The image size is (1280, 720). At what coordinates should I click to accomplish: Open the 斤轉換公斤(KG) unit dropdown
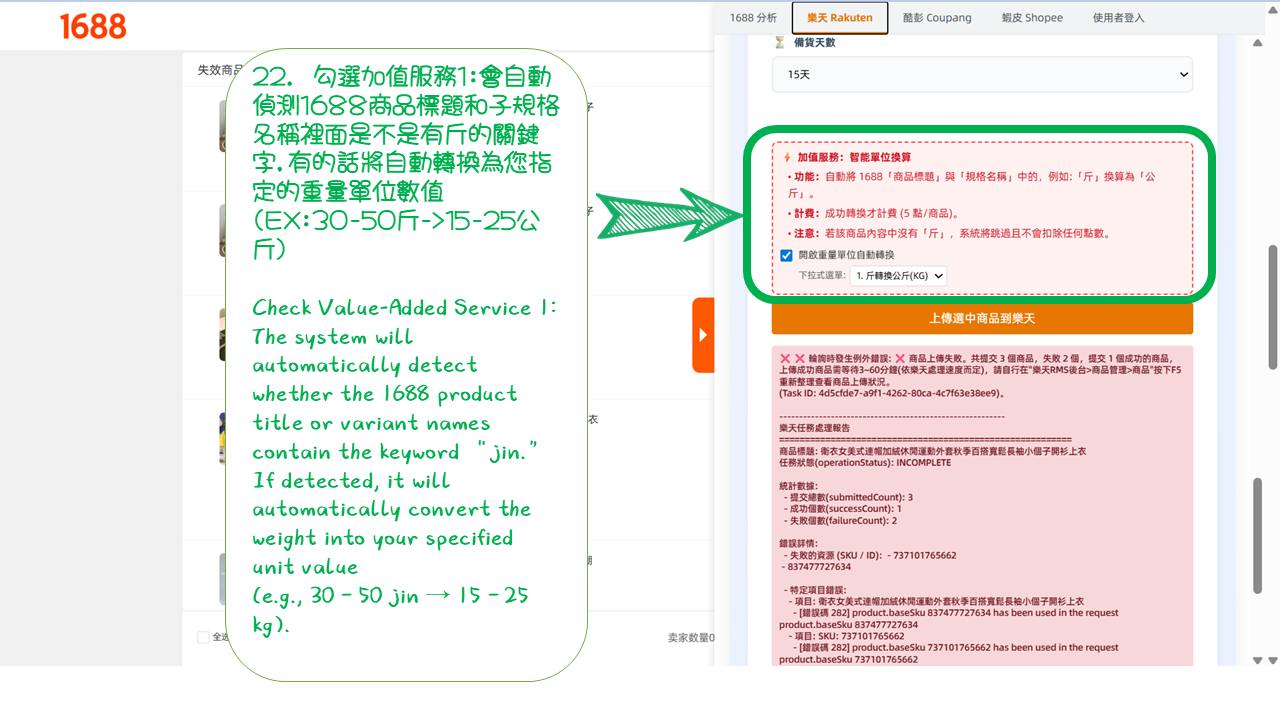tap(898, 276)
